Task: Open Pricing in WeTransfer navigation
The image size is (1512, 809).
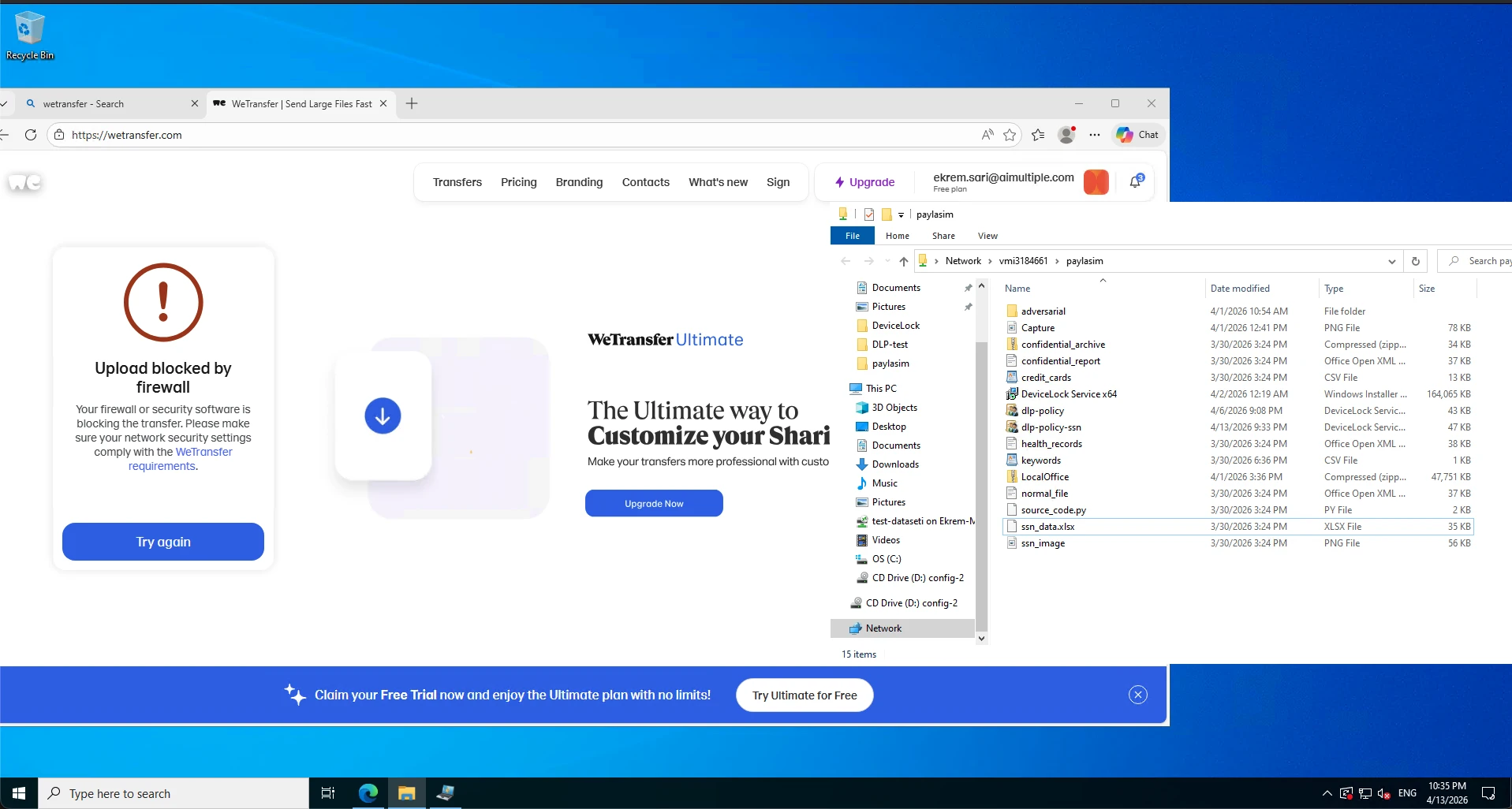Action: [518, 182]
